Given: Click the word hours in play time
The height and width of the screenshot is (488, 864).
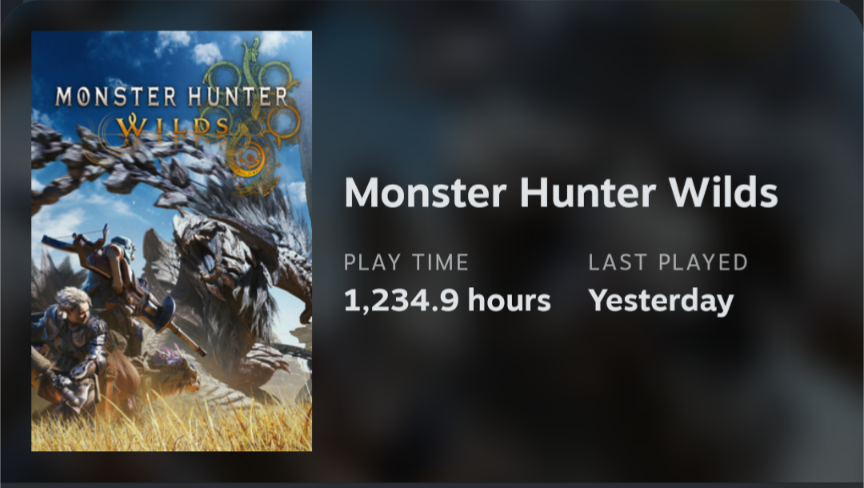Looking at the screenshot, I should tap(509, 301).
